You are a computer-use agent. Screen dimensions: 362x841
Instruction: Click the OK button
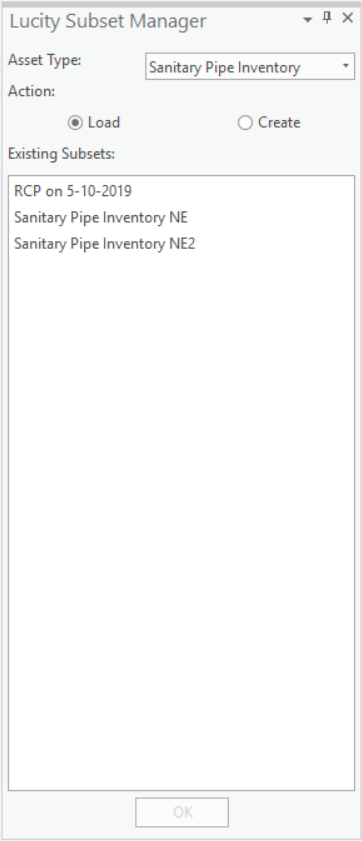182,812
